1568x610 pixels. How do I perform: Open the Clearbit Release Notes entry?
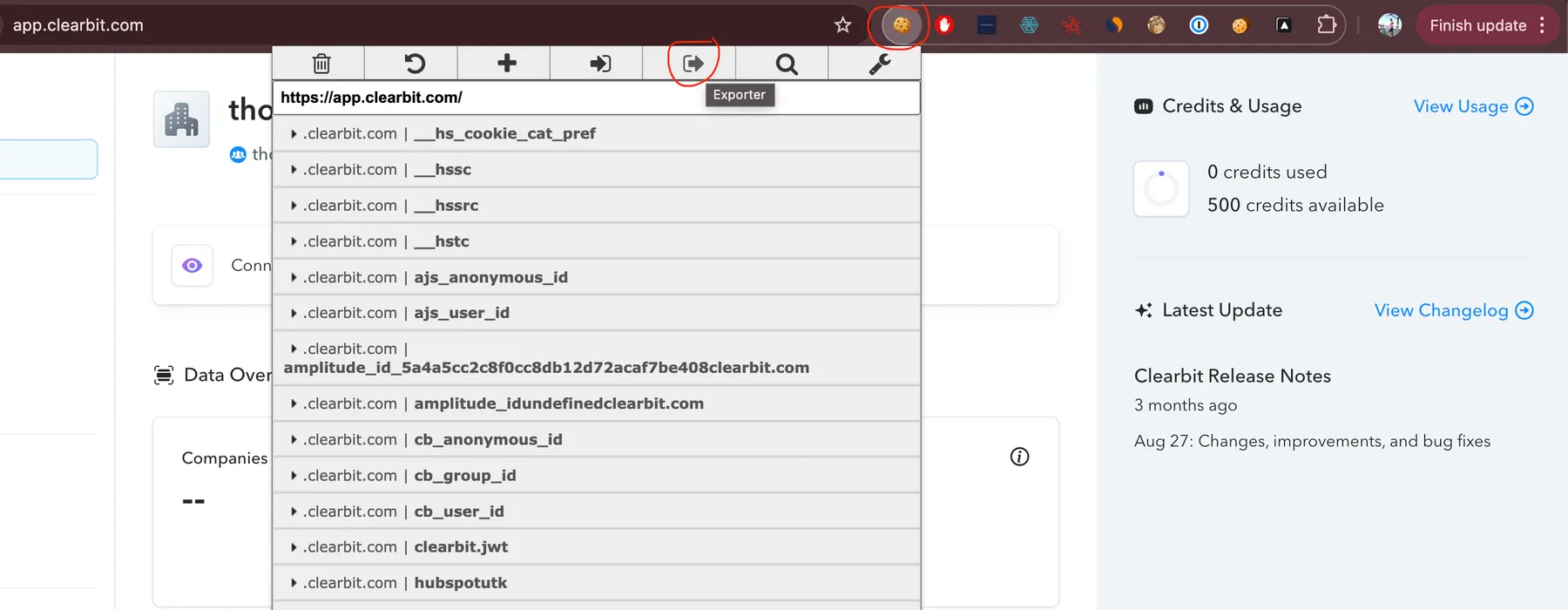(1232, 376)
